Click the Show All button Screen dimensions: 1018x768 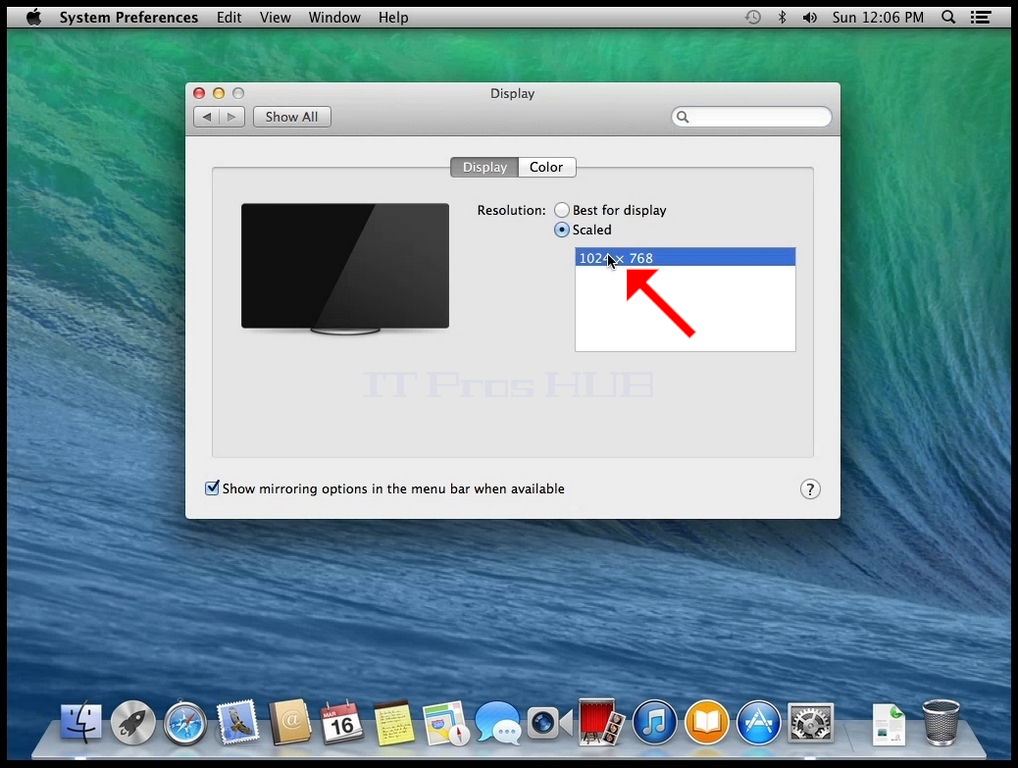pos(292,117)
